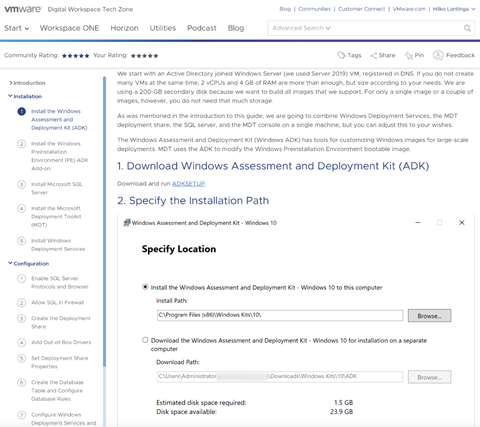Open Add Out-of-Box Drivers step
480x427 pixels.
tap(61, 342)
